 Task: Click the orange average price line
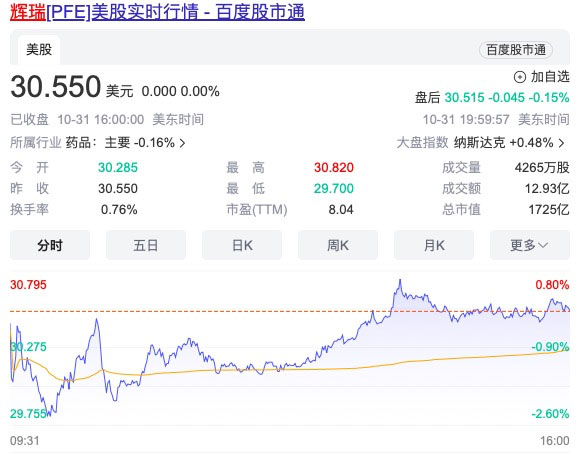pos(334,369)
